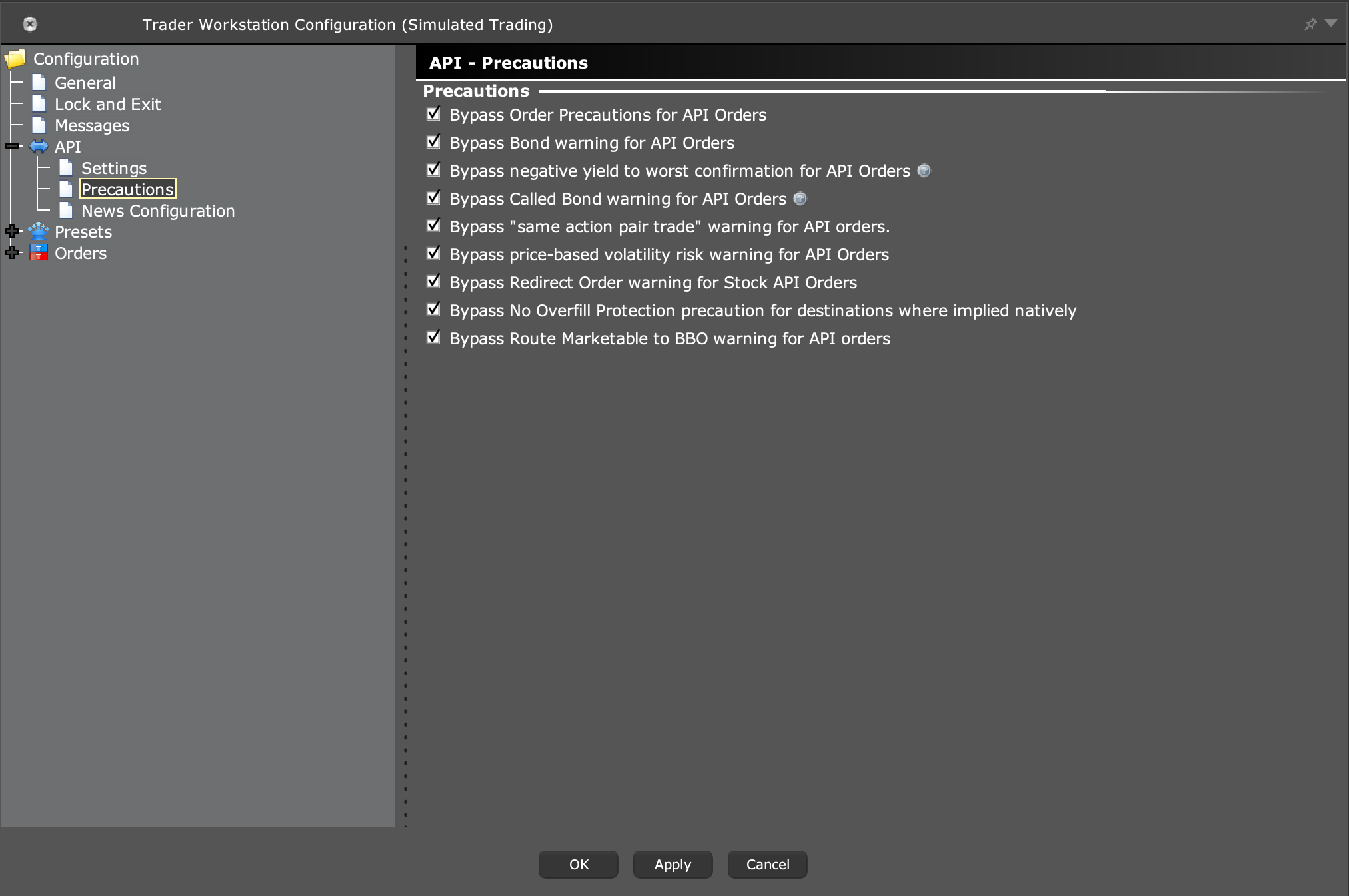
Task: Click the Settings page icon under API
Action: [x=65, y=168]
